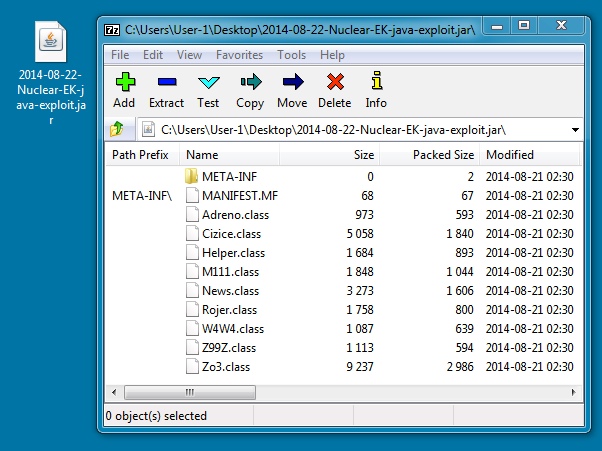Click the Add toolbar icon
The width and height of the screenshot is (602, 451).
tap(124, 89)
